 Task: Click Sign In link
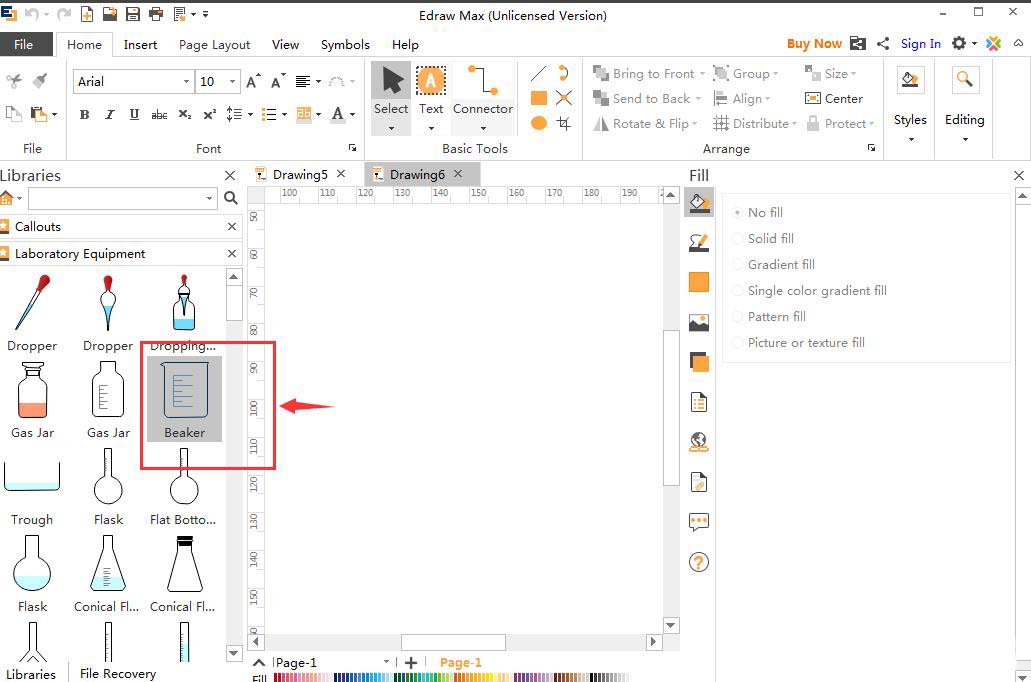click(920, 44)
